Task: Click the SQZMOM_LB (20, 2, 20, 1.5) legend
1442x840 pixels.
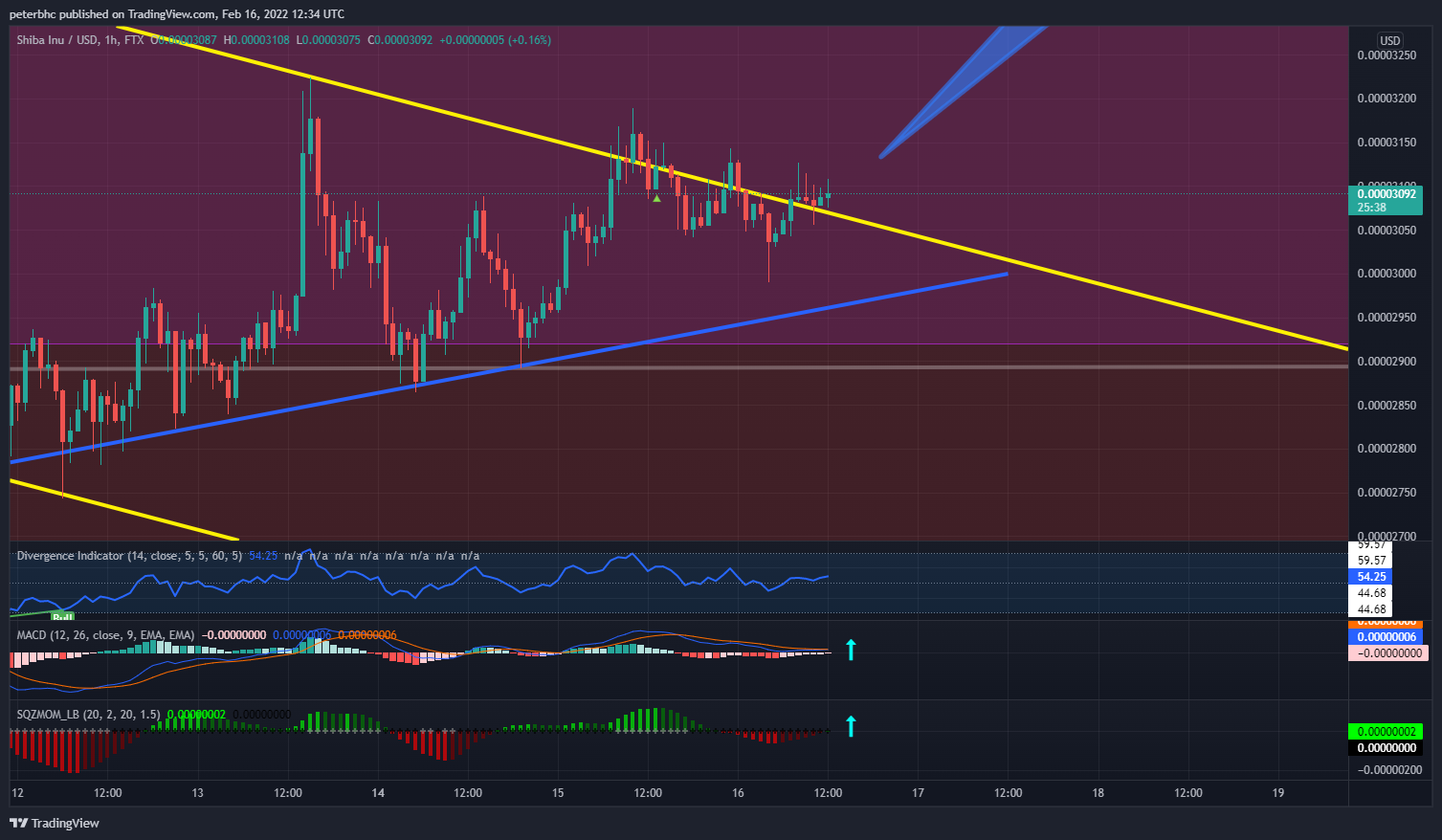Action: tap(88, 715)
